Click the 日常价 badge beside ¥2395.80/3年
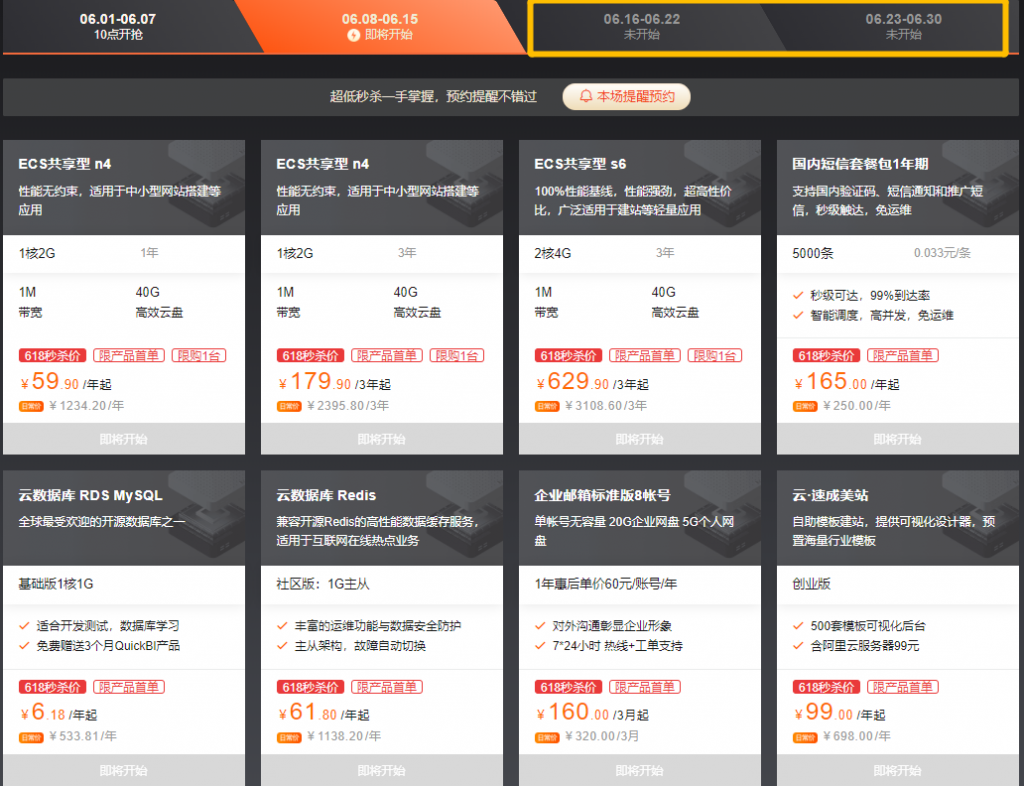This screenshot has width=1024, height=786. pyautogui.click(x=289, y=406)
